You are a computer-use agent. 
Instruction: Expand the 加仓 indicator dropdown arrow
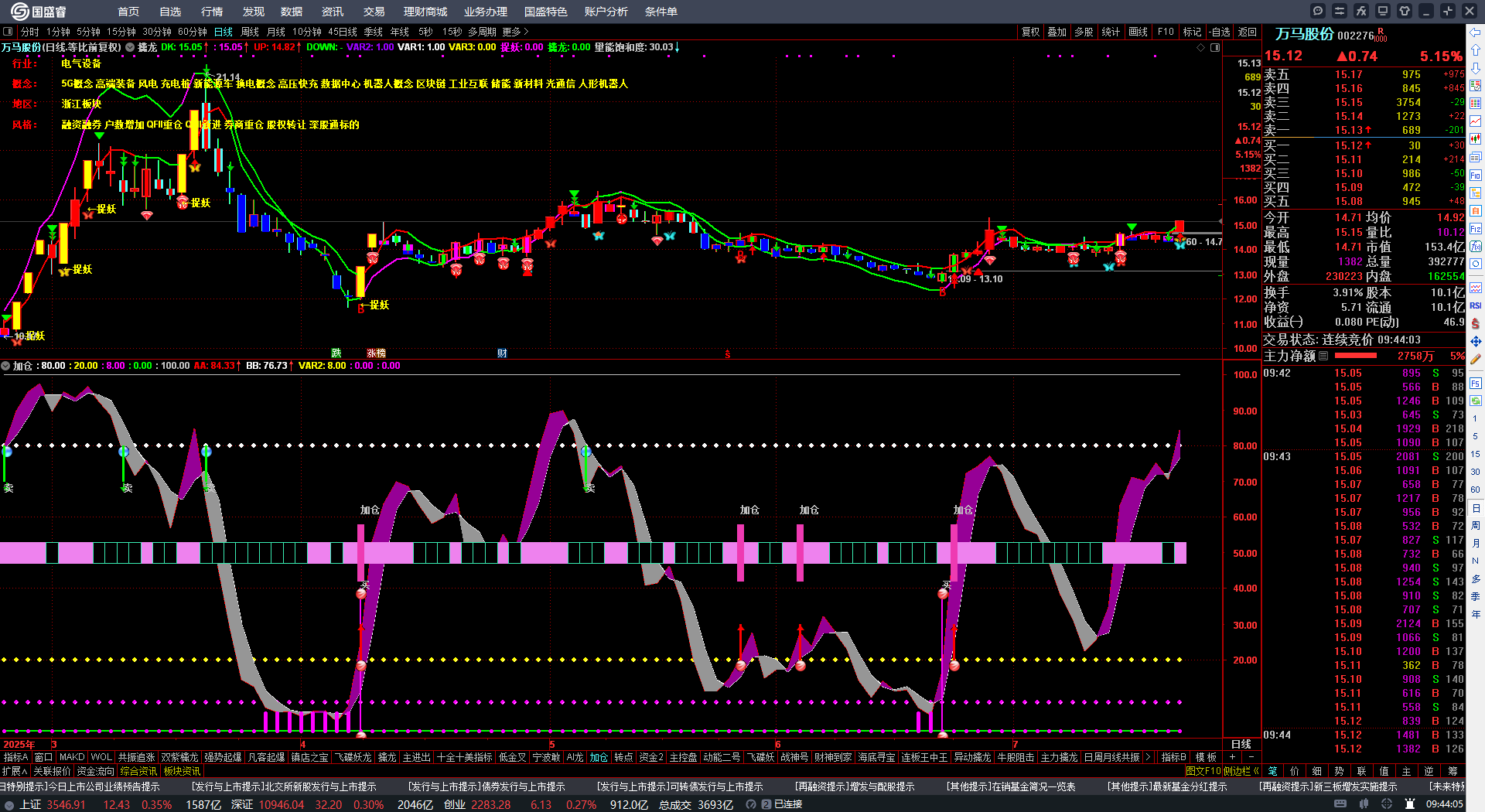click(6, 366)
